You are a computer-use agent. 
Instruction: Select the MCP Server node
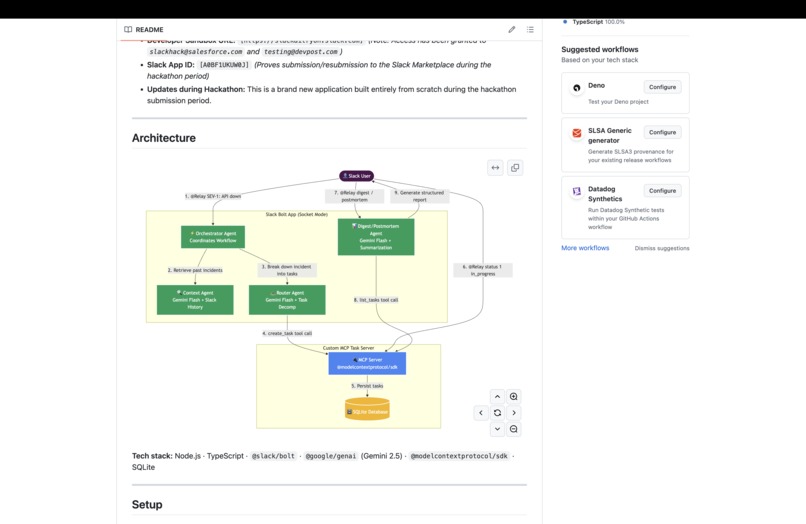(x=367, y=363)
